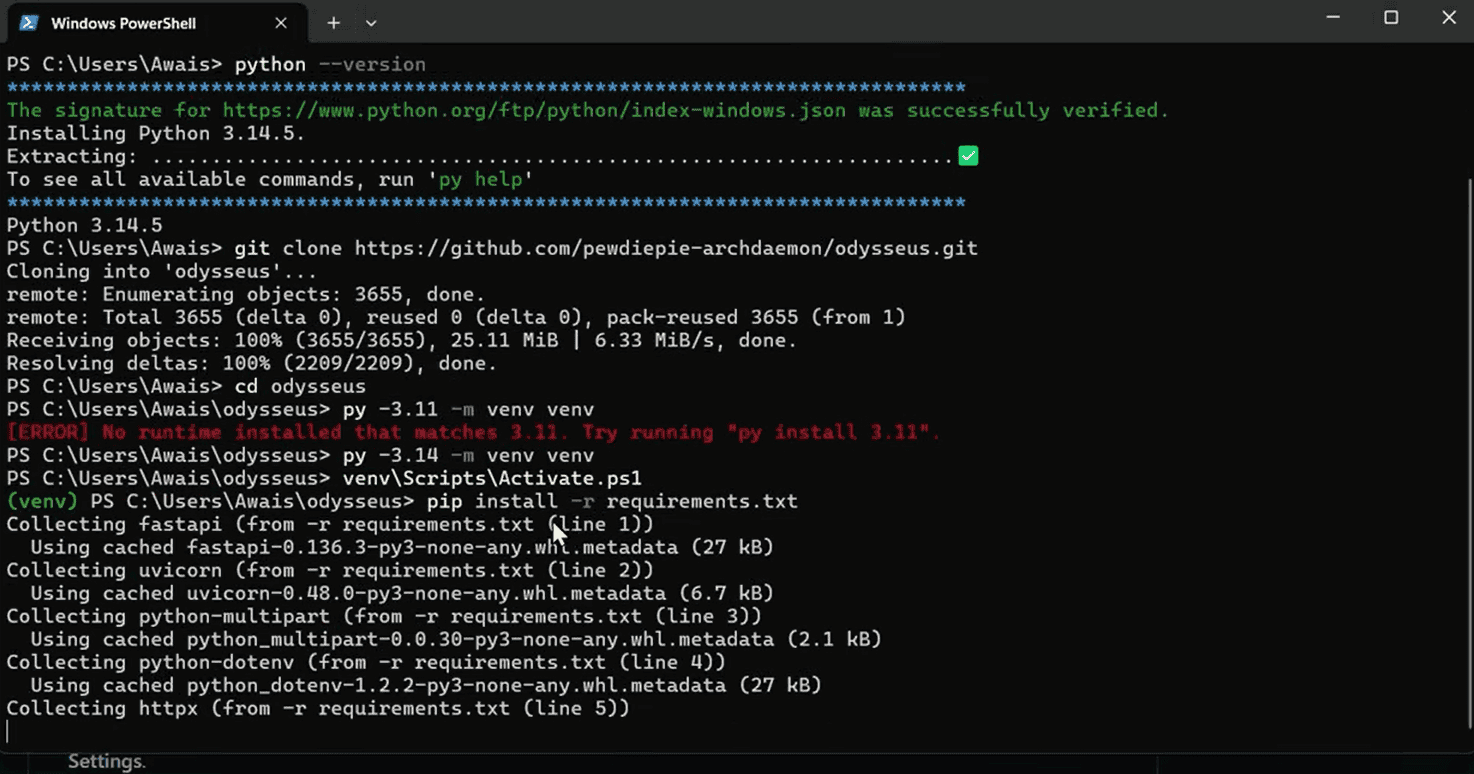Click the 'py -3.11 -m venv venv' command
The image size is (1474, 774).
[468, 409]
